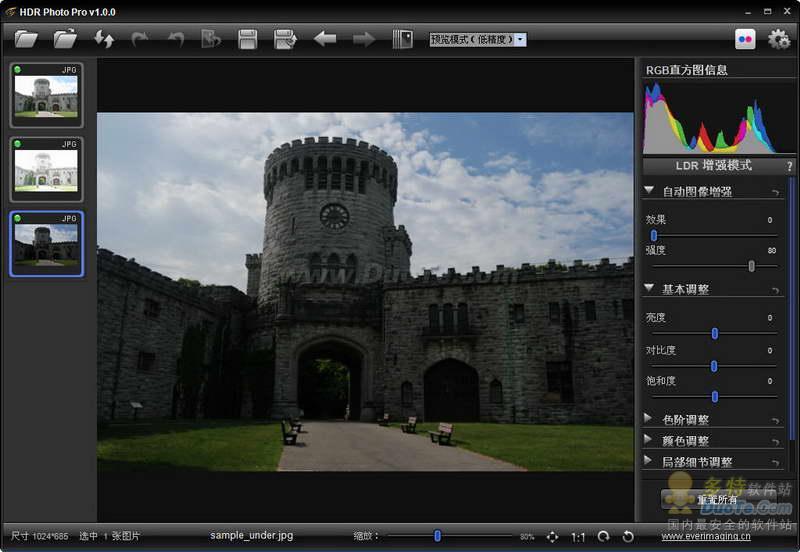The image size is (800, 552).
Task: Save image with floppy disk icon
Action: (x=247, y=39)
